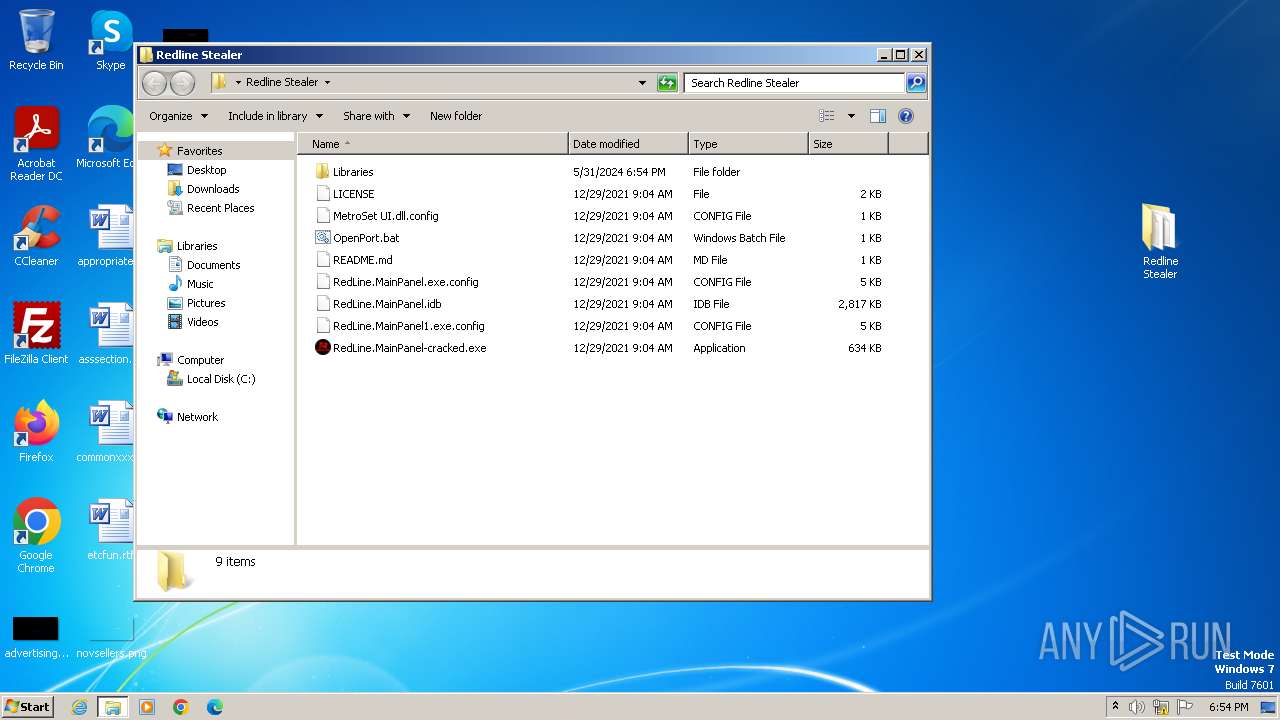Open Internet Explorer from taskbar
The height and width of the screenshot is (720, 1280).
[79, 707]
